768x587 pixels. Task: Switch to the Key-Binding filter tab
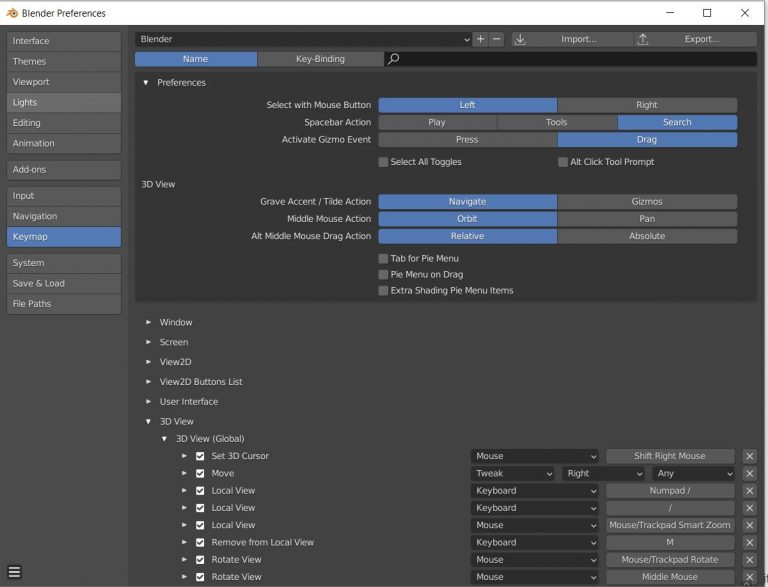tap(320, 59)
